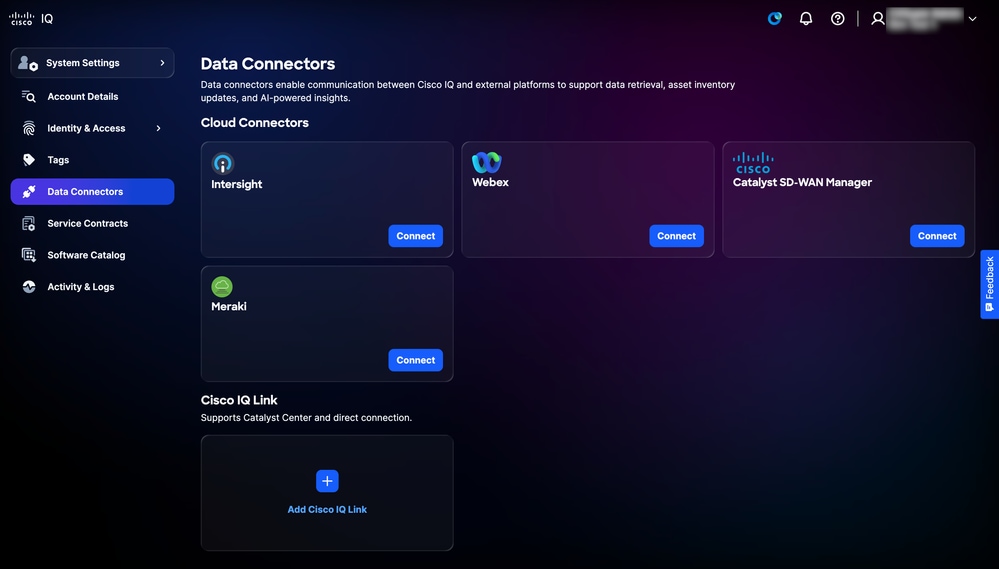Click the Data Connectors page heading

pyautogui.click(x=268, y=64)
